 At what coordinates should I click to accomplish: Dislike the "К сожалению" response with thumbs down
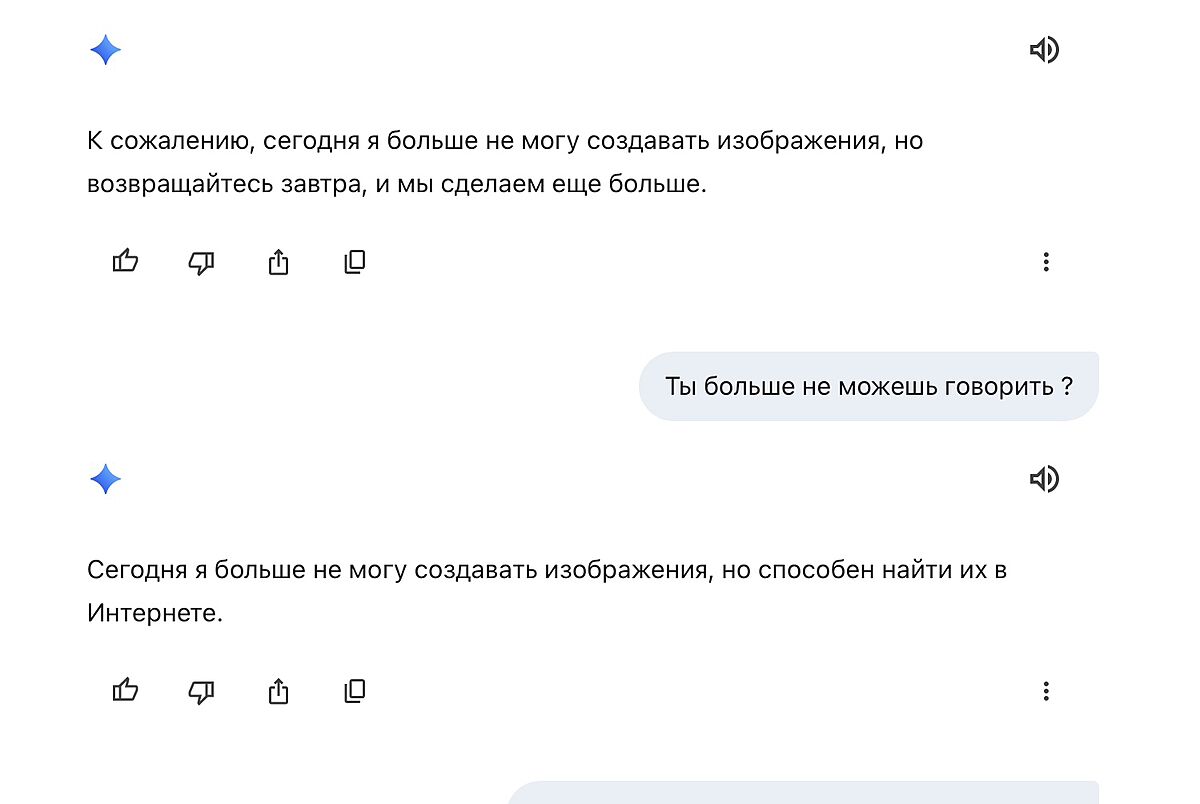(202, 262)
